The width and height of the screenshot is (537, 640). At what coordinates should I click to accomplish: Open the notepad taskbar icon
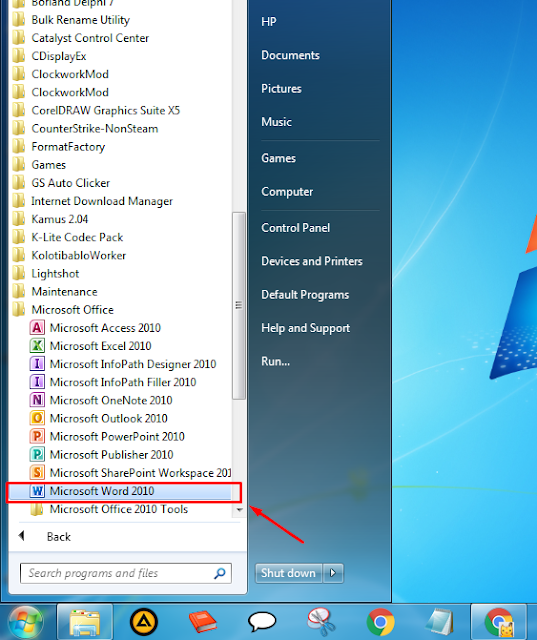(439, 622)
